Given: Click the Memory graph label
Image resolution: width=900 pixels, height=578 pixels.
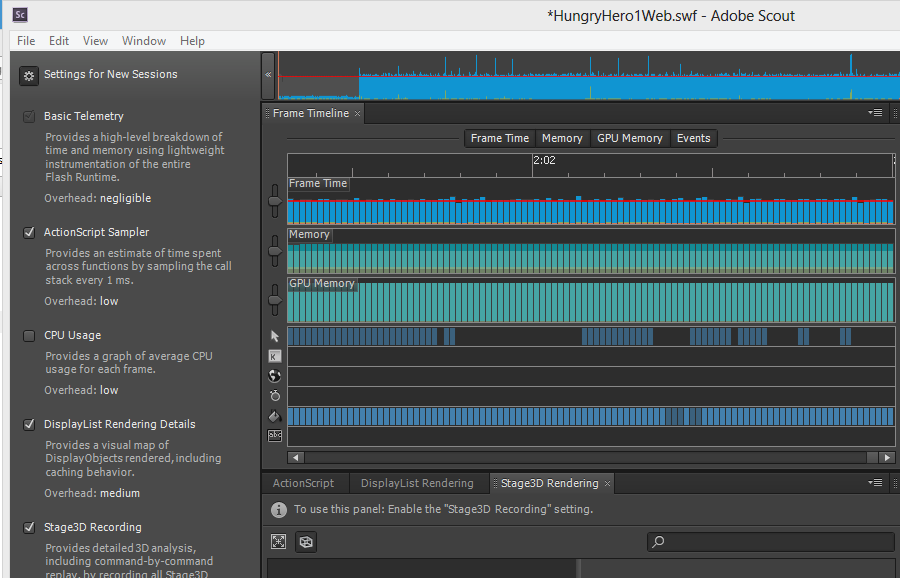Looking at the screenshot, I should (x=309, y=234).
